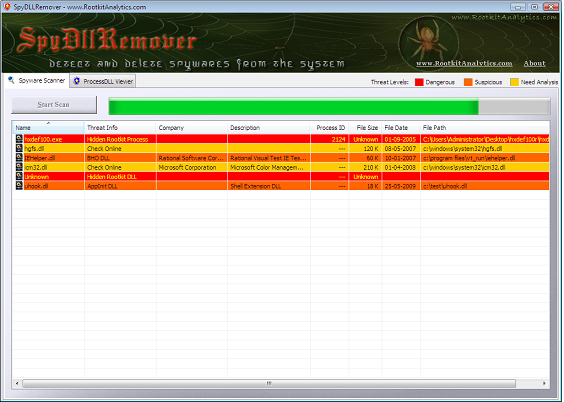The image size is (564, 402).
Task: Open the www.RootkitAnalytics.com link
Action: pos(464,63)
